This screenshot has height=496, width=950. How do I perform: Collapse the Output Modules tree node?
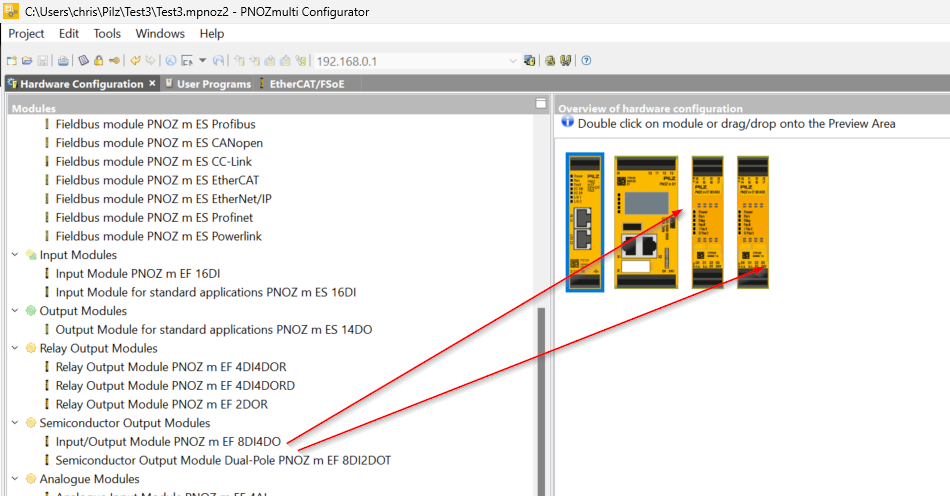[15, 311]
